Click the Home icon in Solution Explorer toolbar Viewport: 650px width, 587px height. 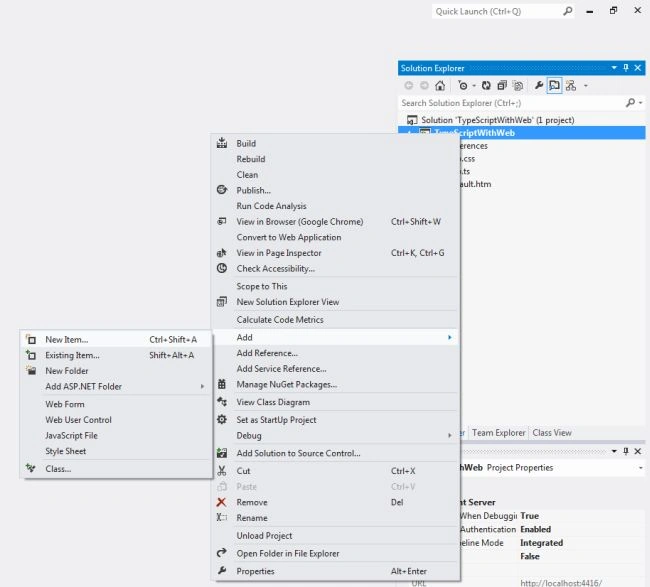440,86
